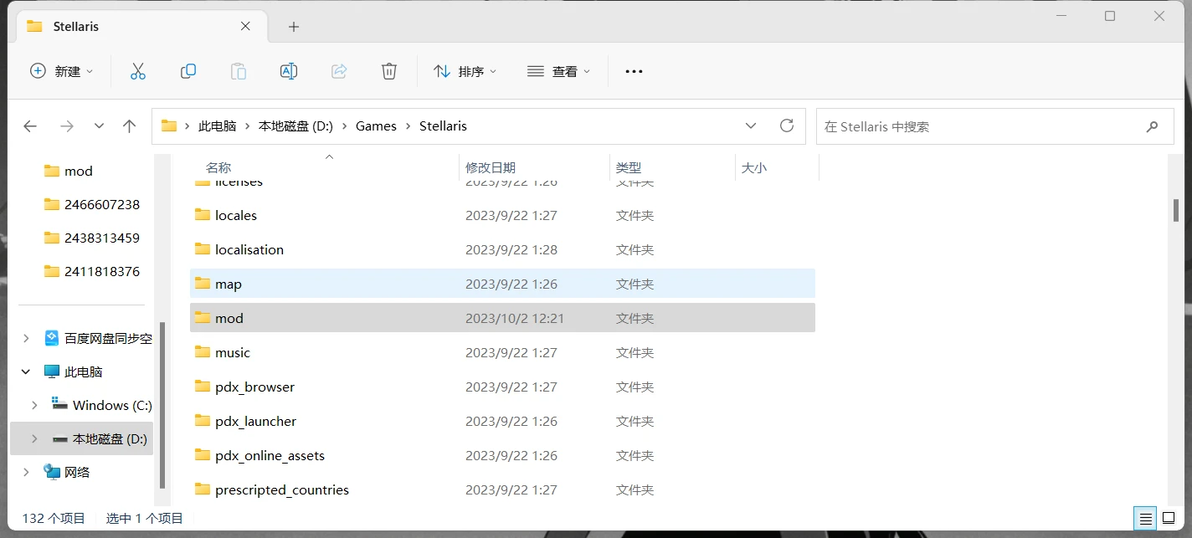Open the 查看 (View) dropdown
Image resolution: width=1192 pixels, height=538 pixels.
pyautogui.click(x=559, y=71)
